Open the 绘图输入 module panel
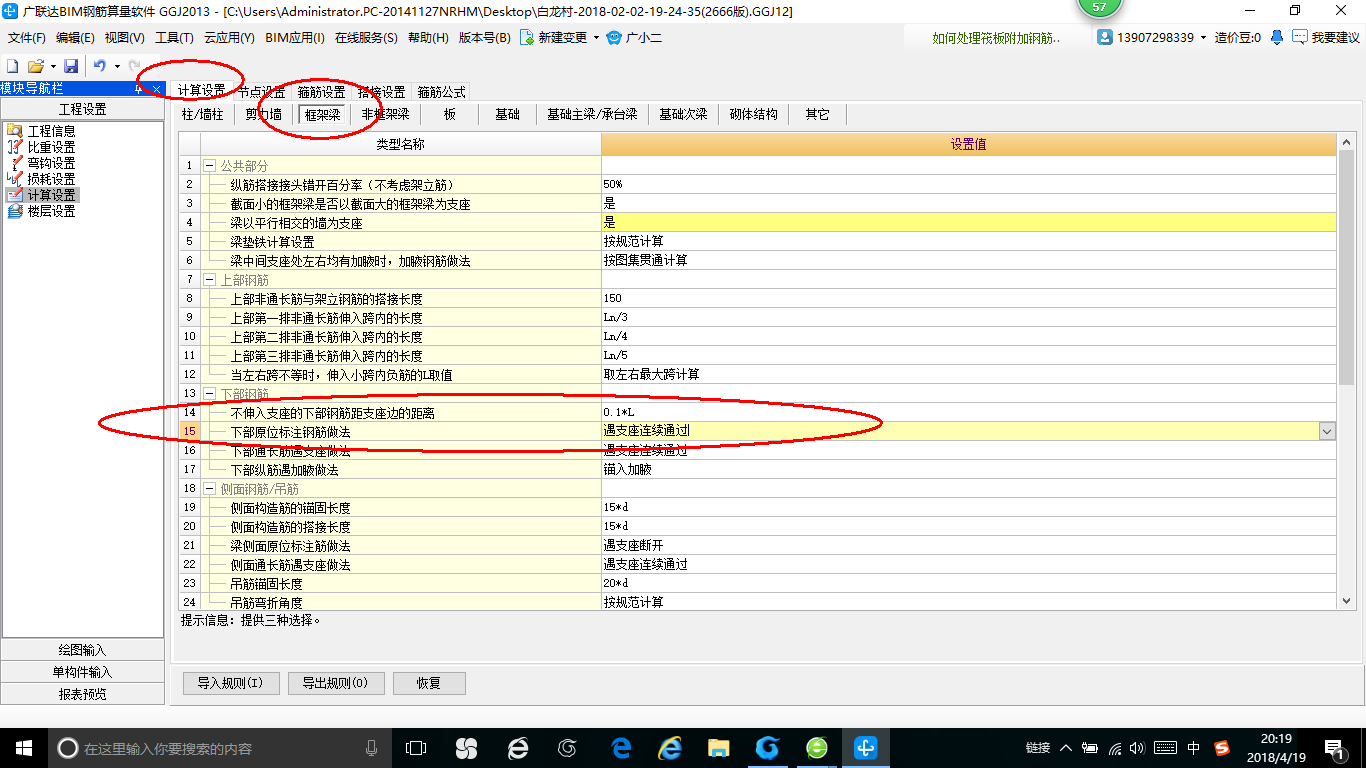 tap(82, 650)
